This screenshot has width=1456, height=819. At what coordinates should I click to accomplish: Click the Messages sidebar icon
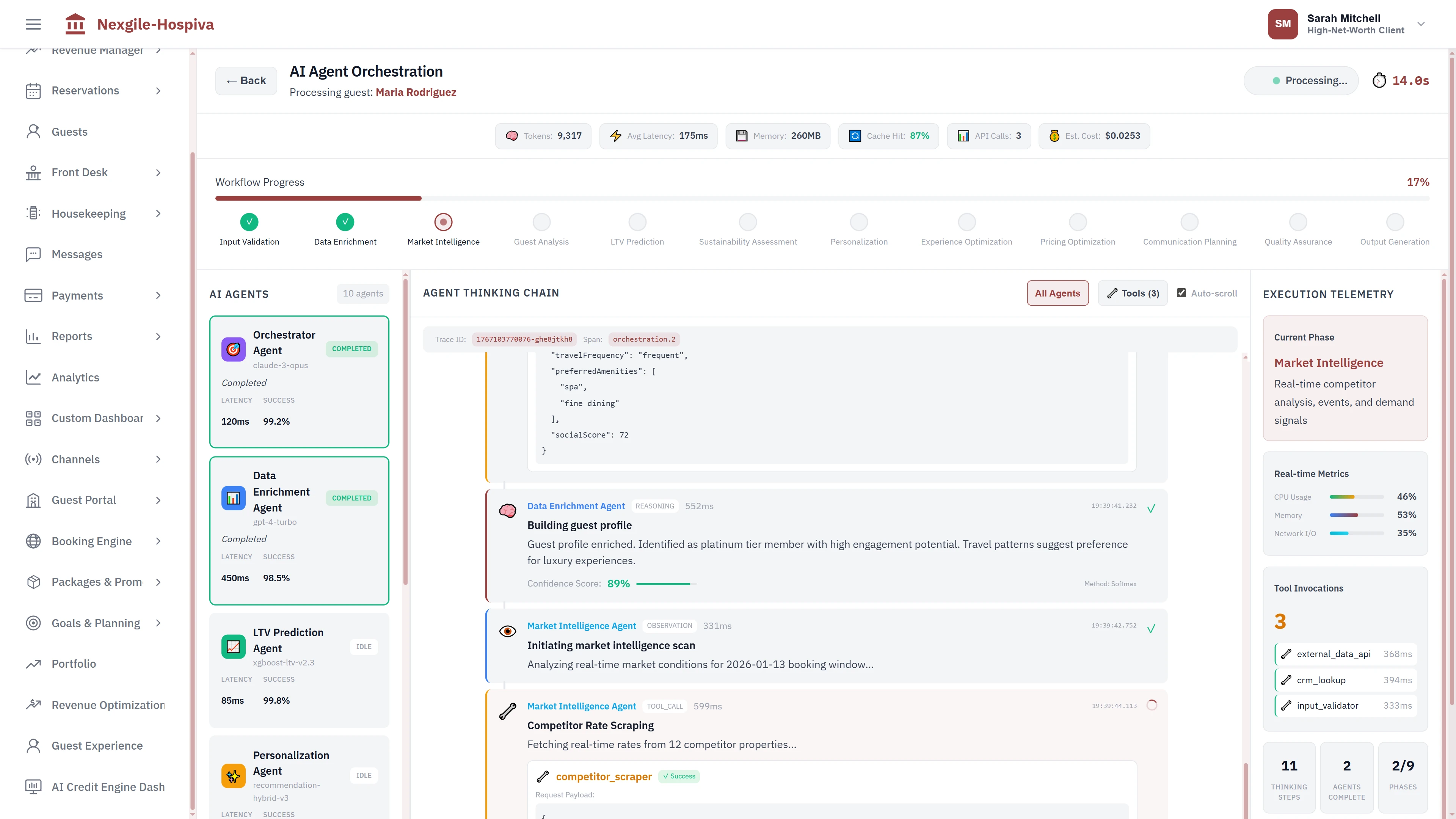33,254
